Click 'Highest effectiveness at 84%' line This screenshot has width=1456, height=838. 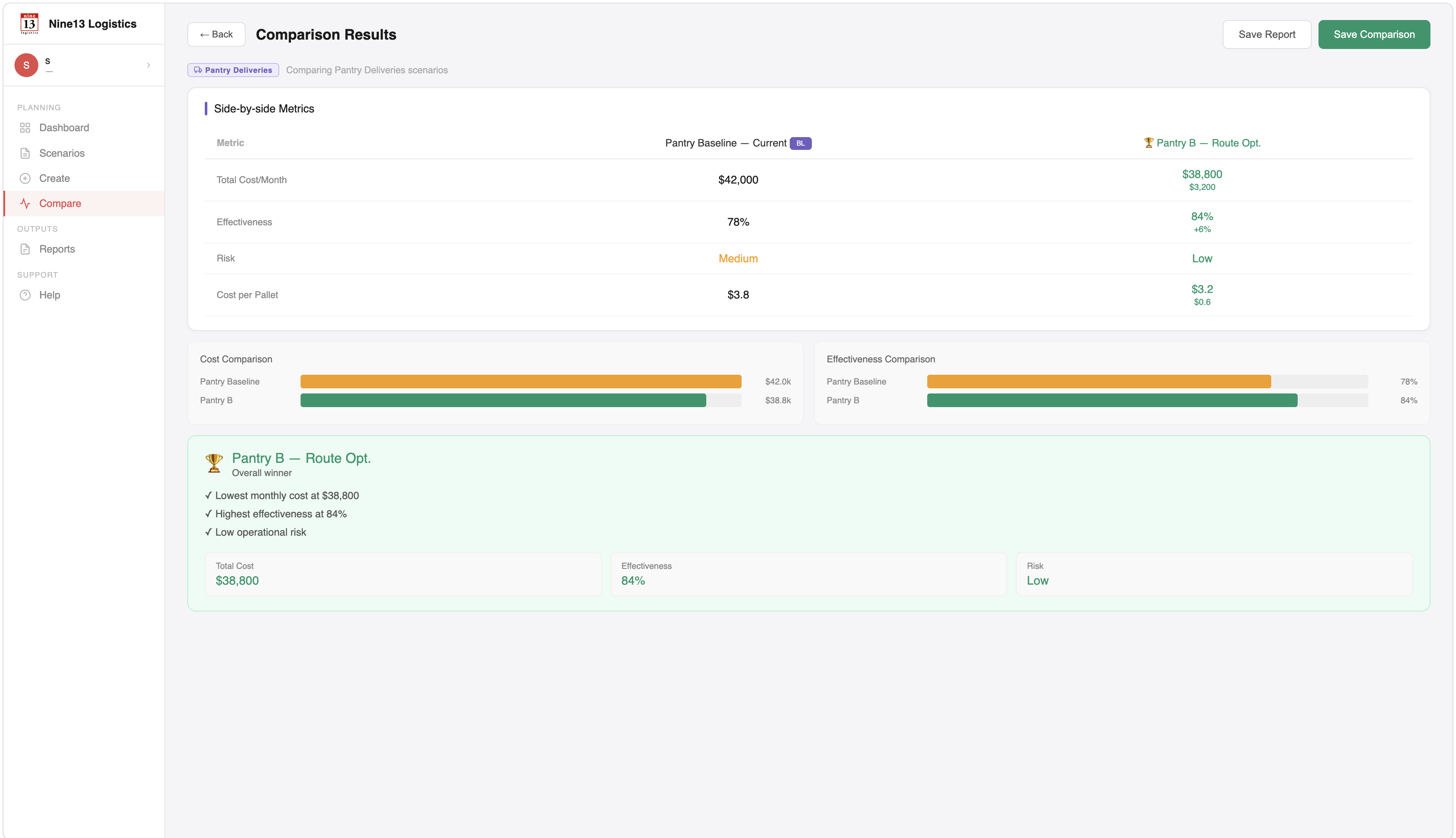276,514
